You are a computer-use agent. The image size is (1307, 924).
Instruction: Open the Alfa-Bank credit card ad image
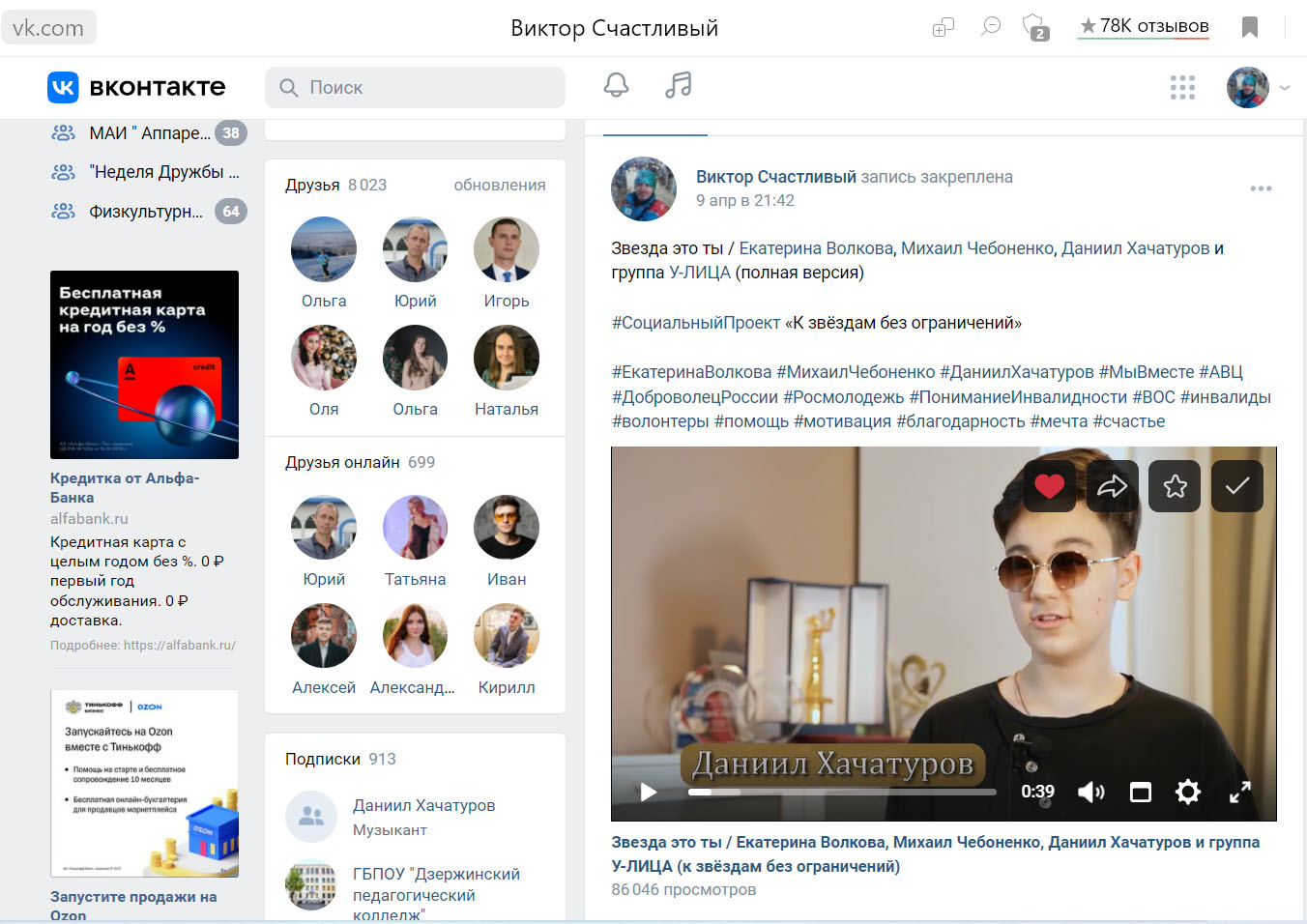(x=144, y=364)
